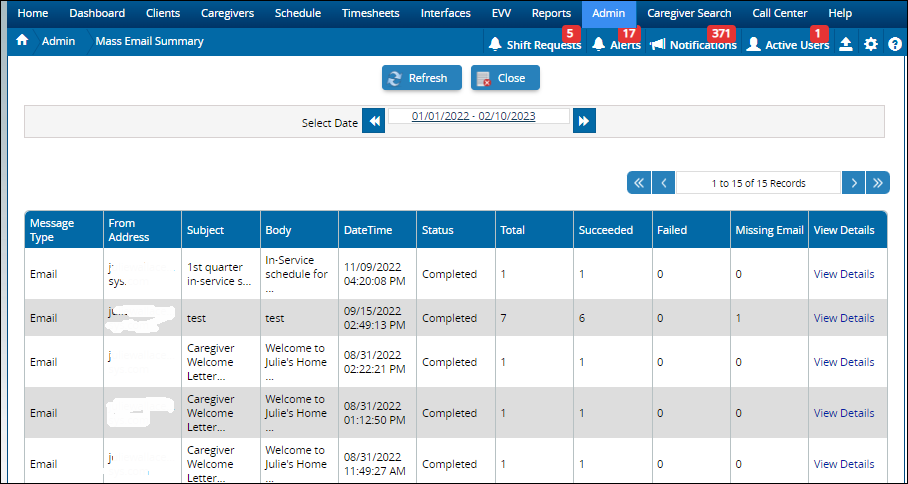Open the Clients menu

pyautogui.click(x=163, y=13)
